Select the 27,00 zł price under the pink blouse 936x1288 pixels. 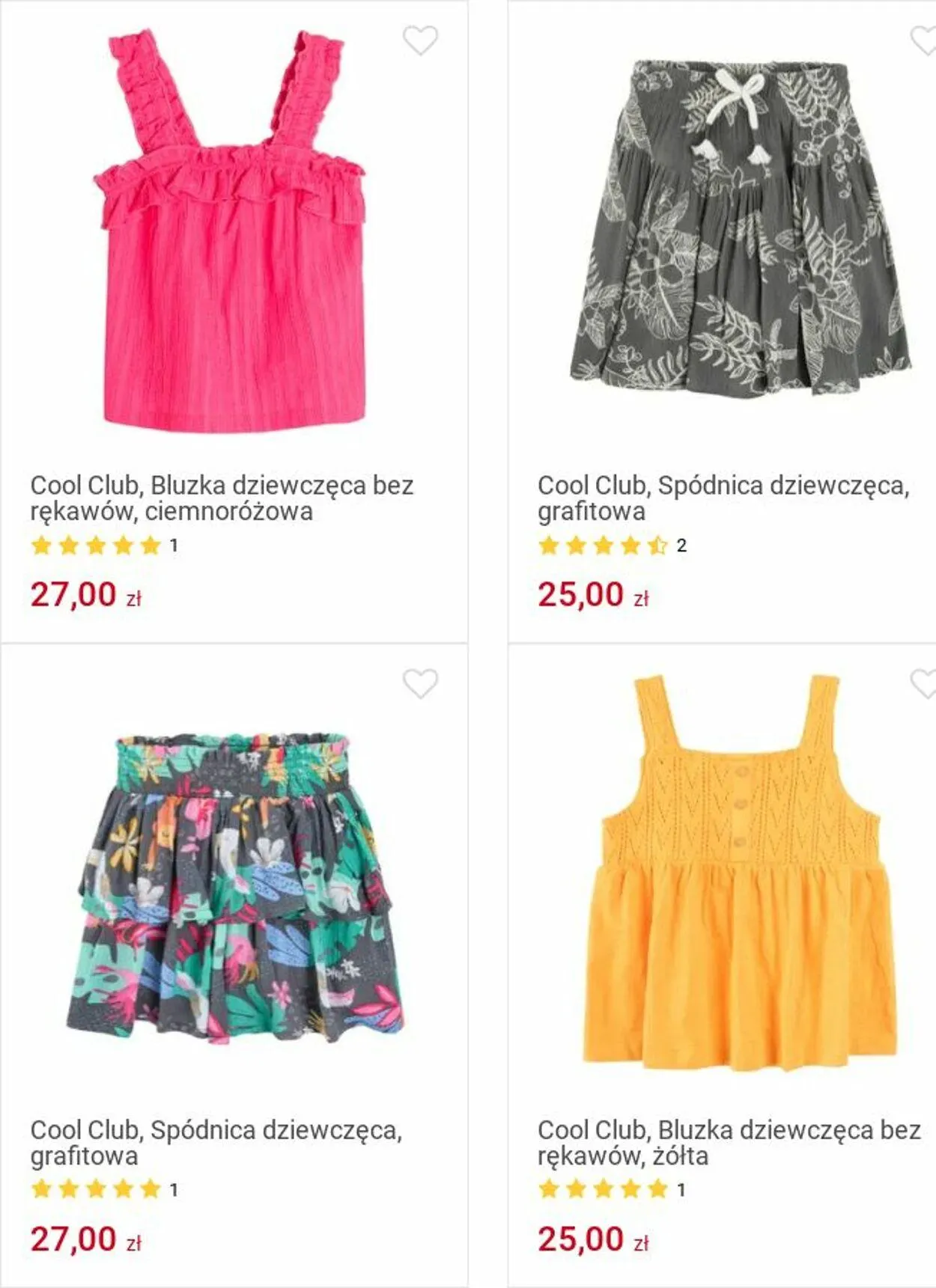[86, 595]
